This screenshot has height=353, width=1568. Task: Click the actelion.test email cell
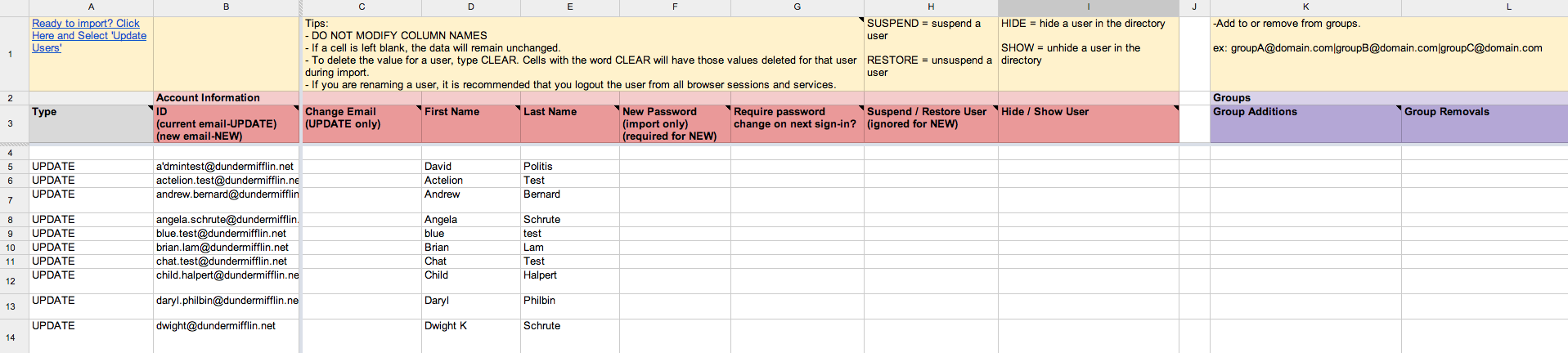point(227,181)
